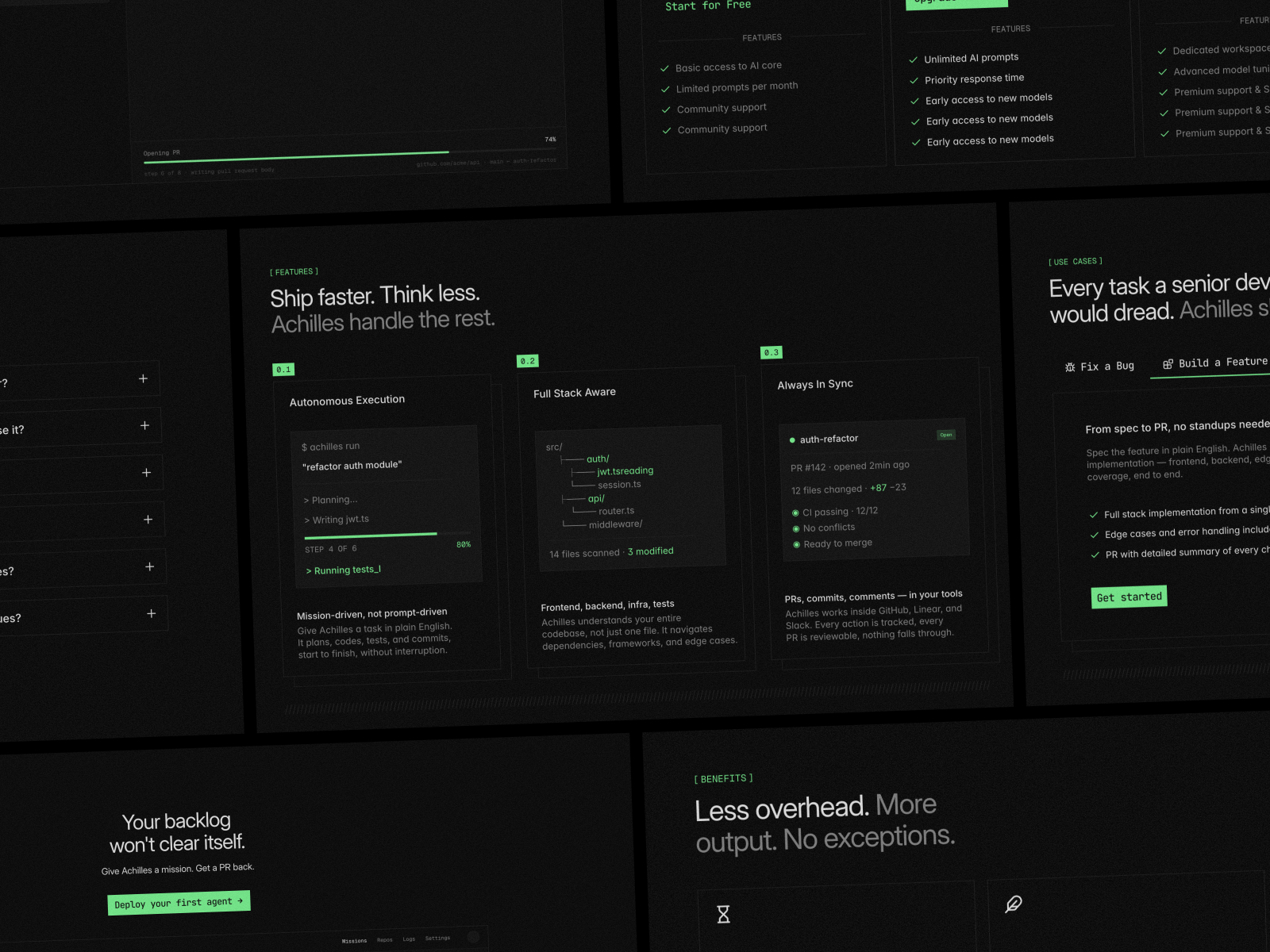This screenshot has width=1270, height=952.
Task: Click the "[ BENEFITS ]" section label
Action: coord(724,779)
